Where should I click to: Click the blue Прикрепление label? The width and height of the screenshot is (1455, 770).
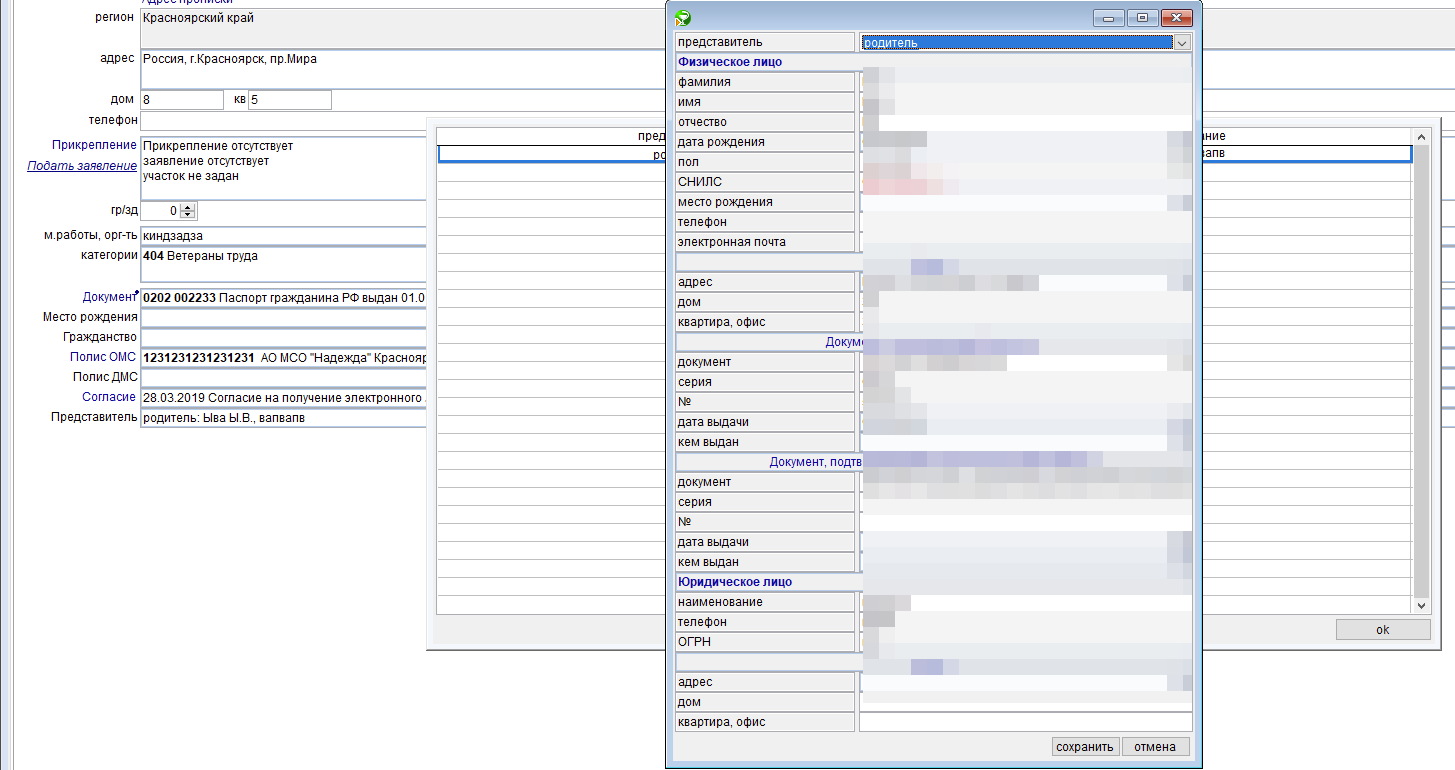94,145
